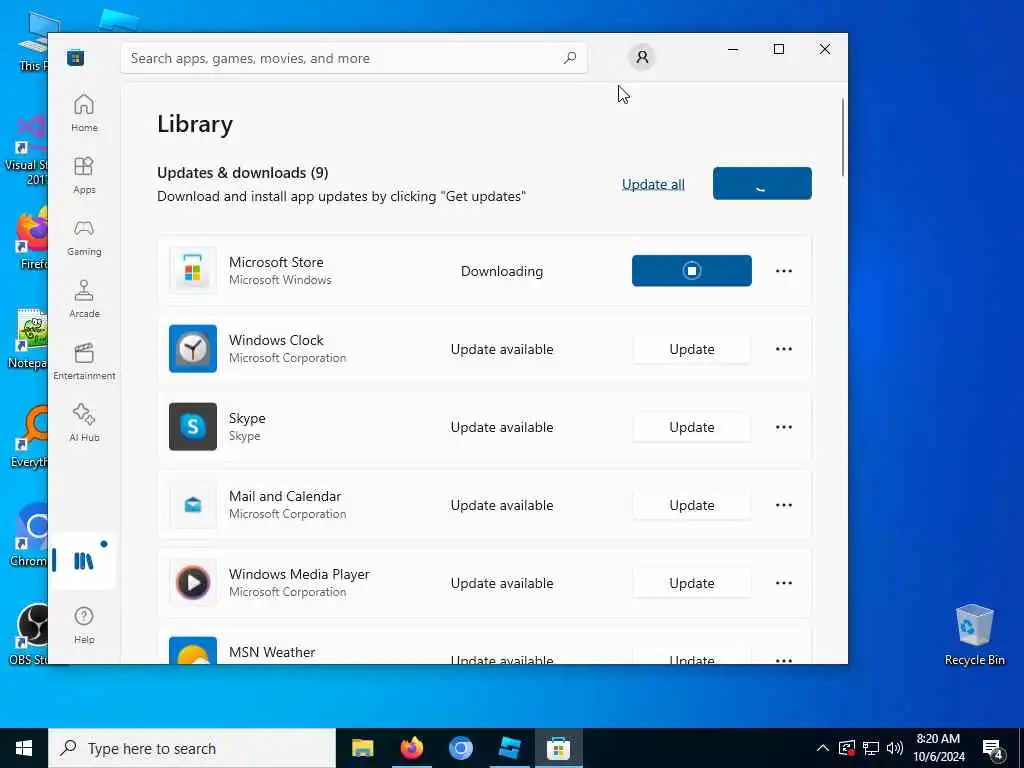Image resolution: width=1024 pixels, height=768 pixels.
Task: Click the Microsoft Store taskbar icon
Action: [558, 748]
